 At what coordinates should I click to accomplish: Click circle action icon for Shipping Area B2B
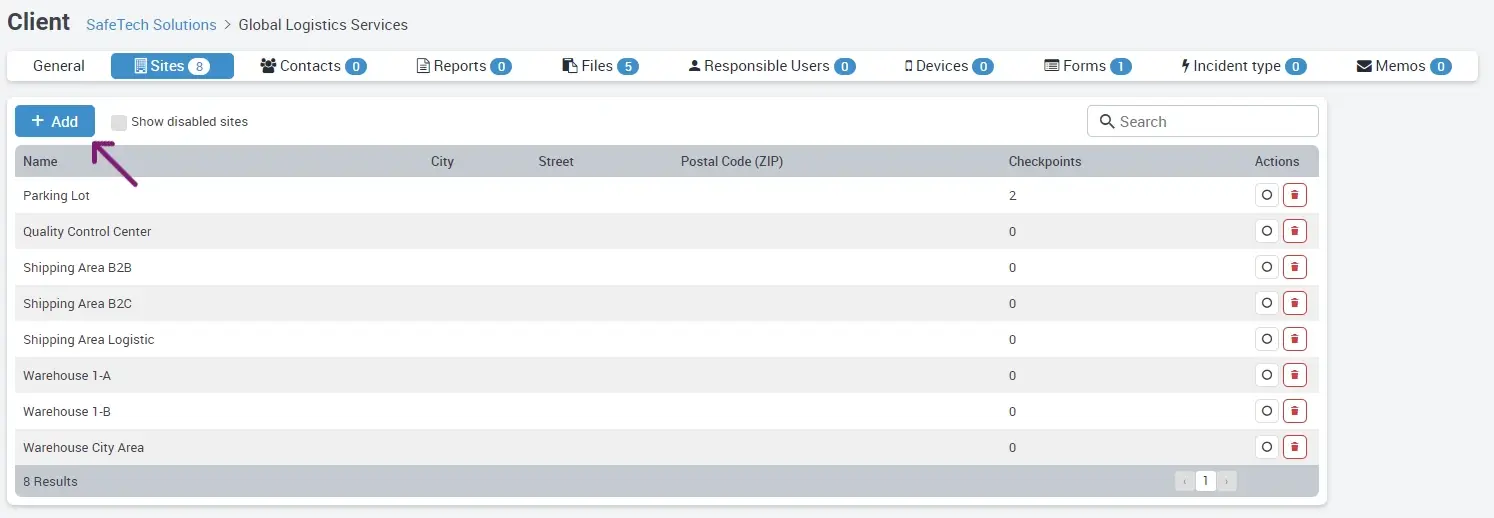[x=1267, y=267]
